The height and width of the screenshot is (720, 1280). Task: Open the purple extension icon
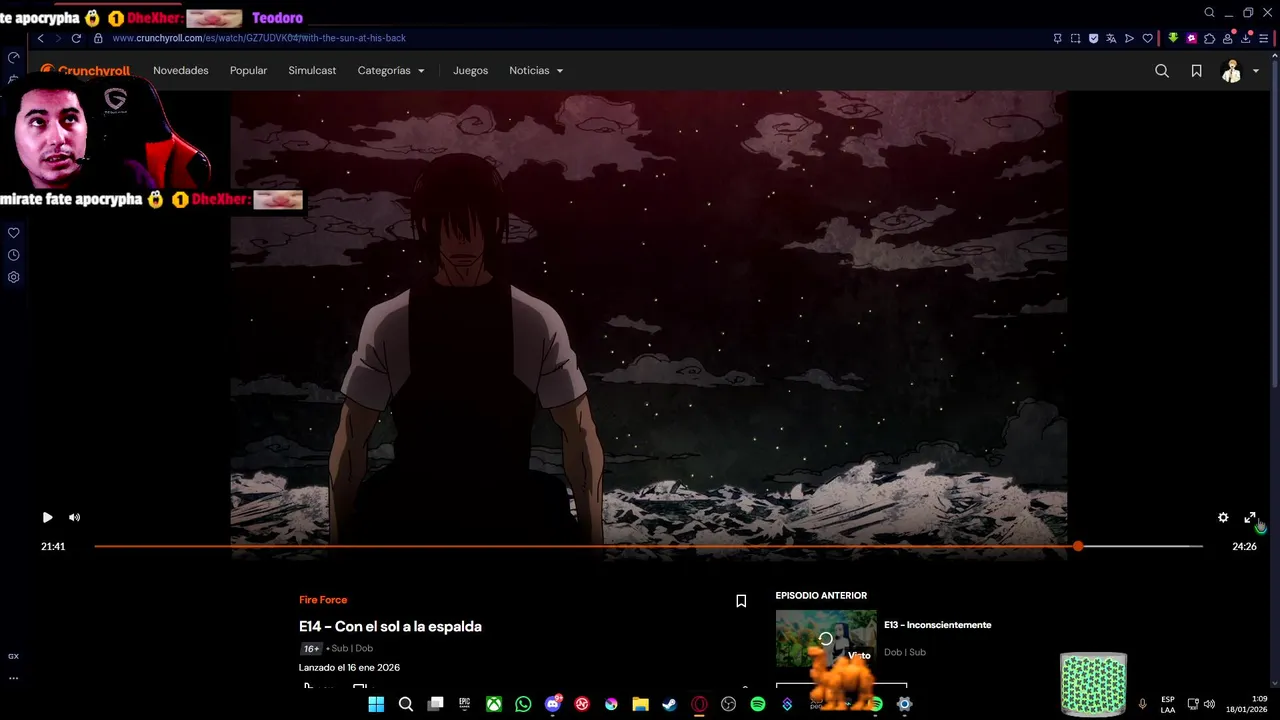(1191, 38)
